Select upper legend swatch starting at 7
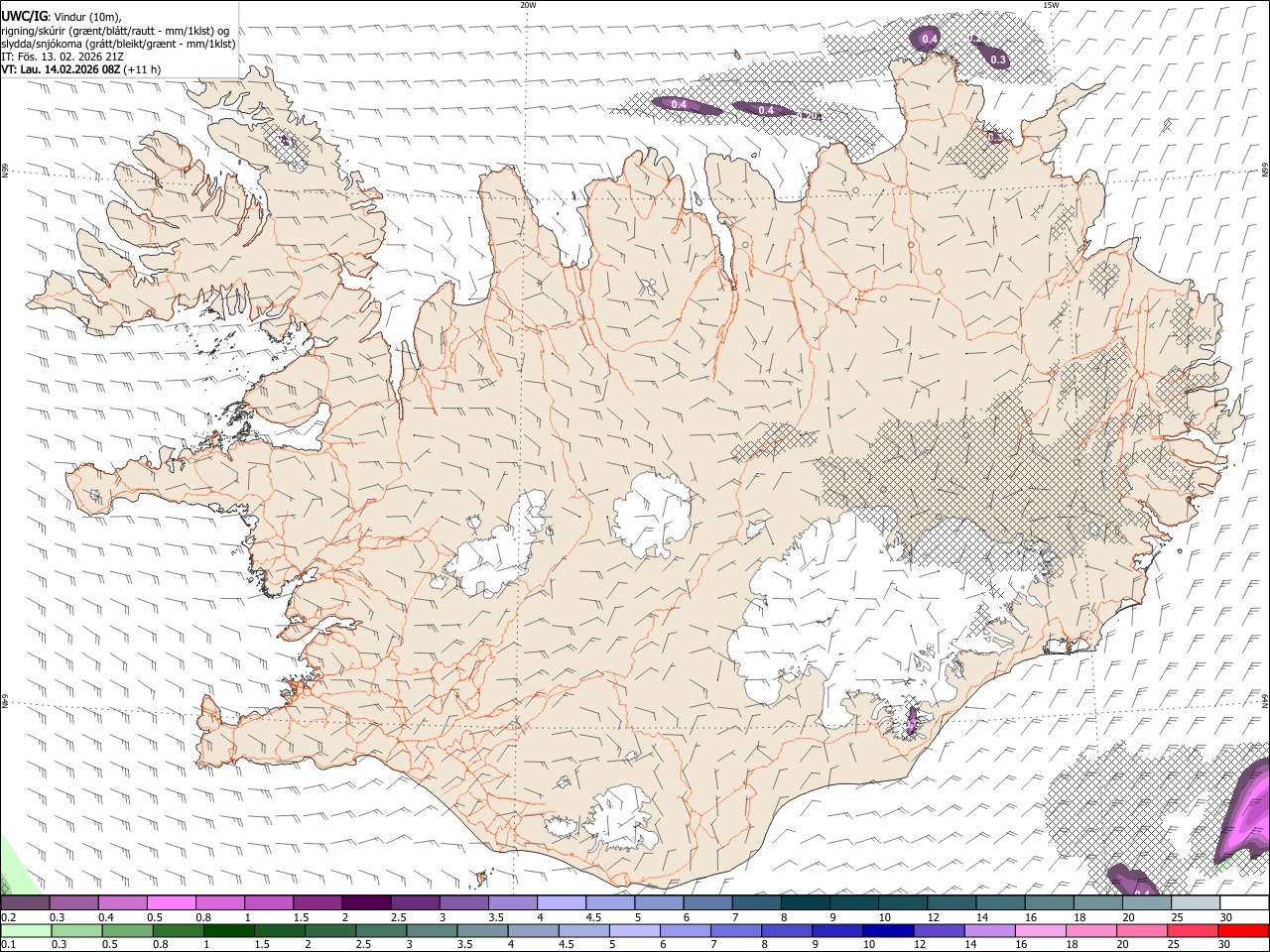This screenshot has height=952, width=1270. tap(756, 903)
